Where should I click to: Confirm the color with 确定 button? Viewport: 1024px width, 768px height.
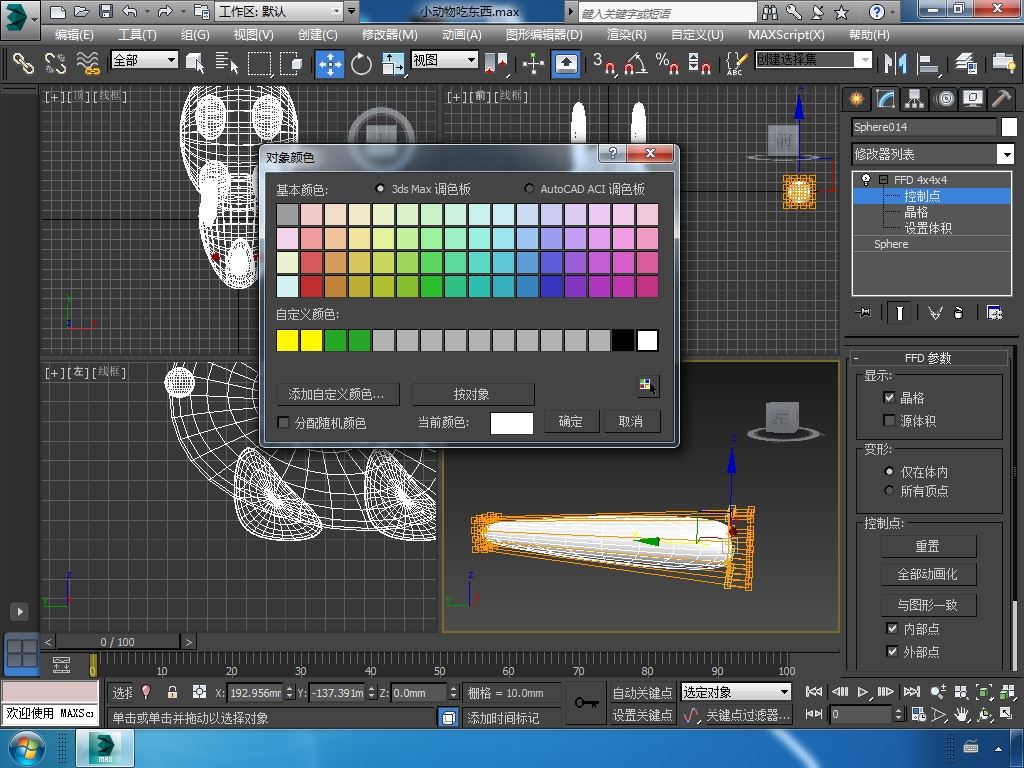click(571, 421)
